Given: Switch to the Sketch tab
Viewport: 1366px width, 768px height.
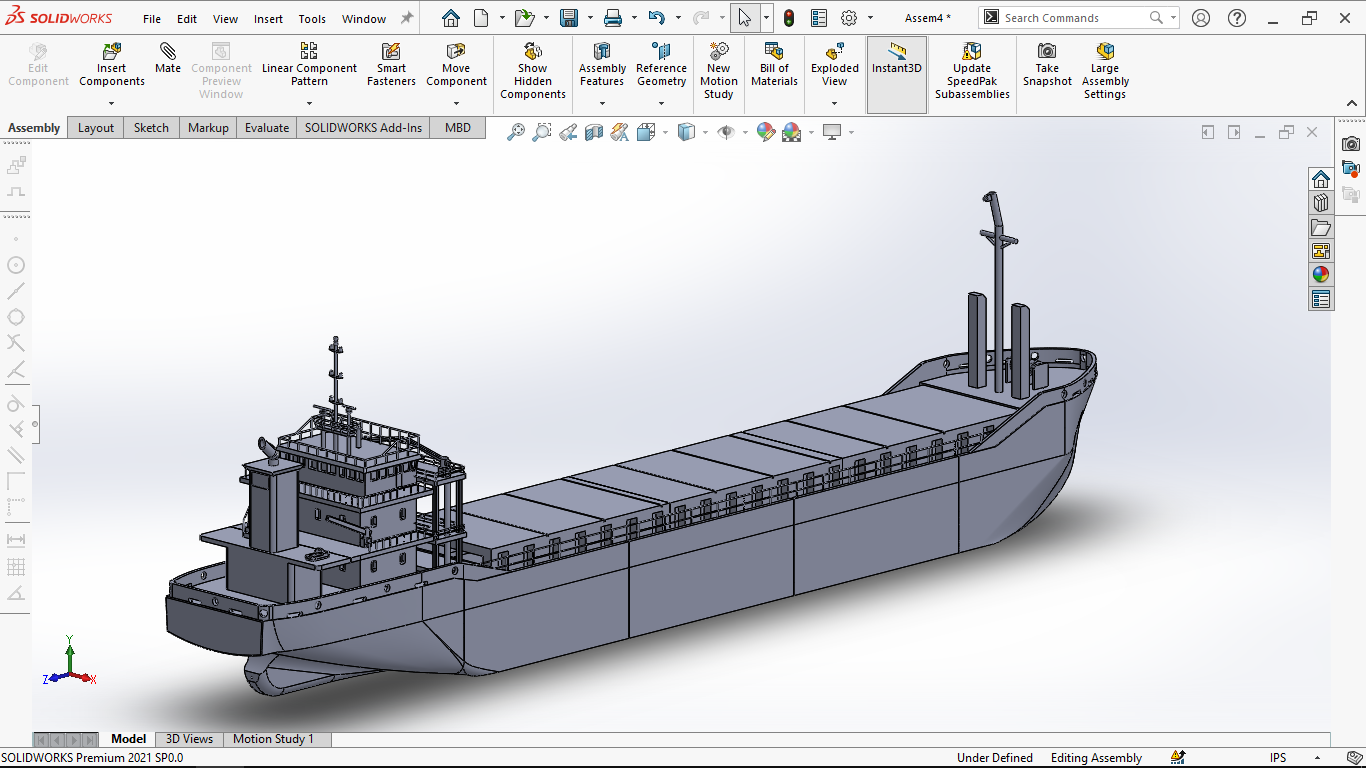Looking at the screenshot, I should coord(152,128).
